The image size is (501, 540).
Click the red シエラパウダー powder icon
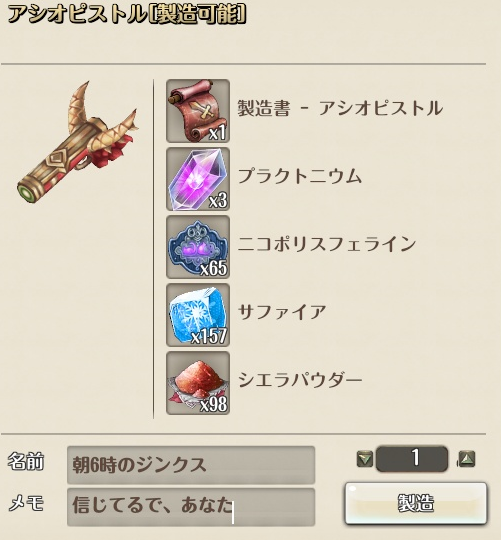coord(198,383)
